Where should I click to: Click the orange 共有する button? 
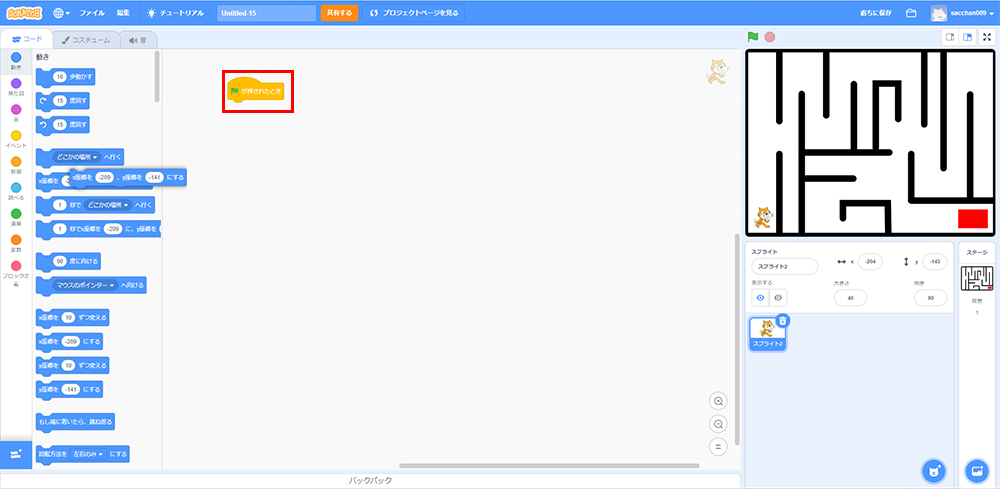(339, 13)
